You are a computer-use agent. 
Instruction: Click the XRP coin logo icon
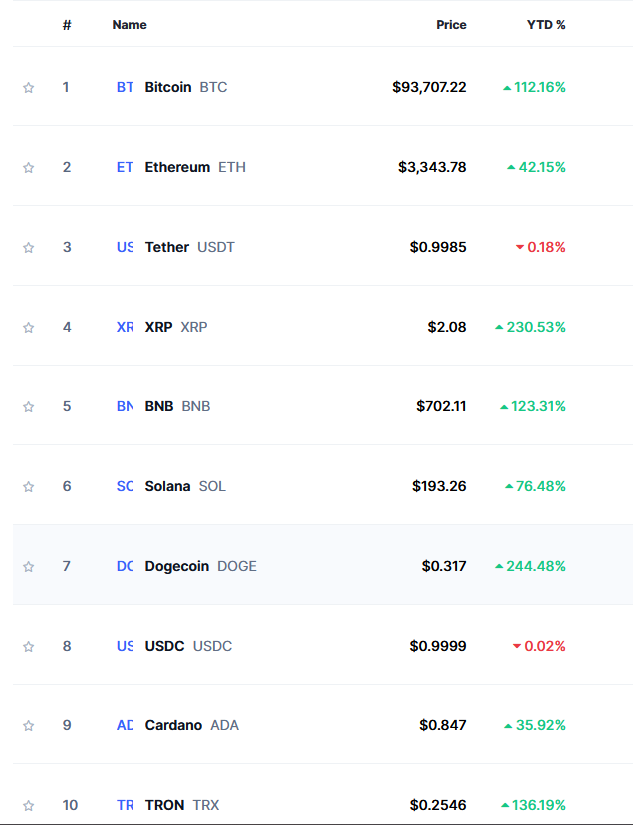point(125,327)
